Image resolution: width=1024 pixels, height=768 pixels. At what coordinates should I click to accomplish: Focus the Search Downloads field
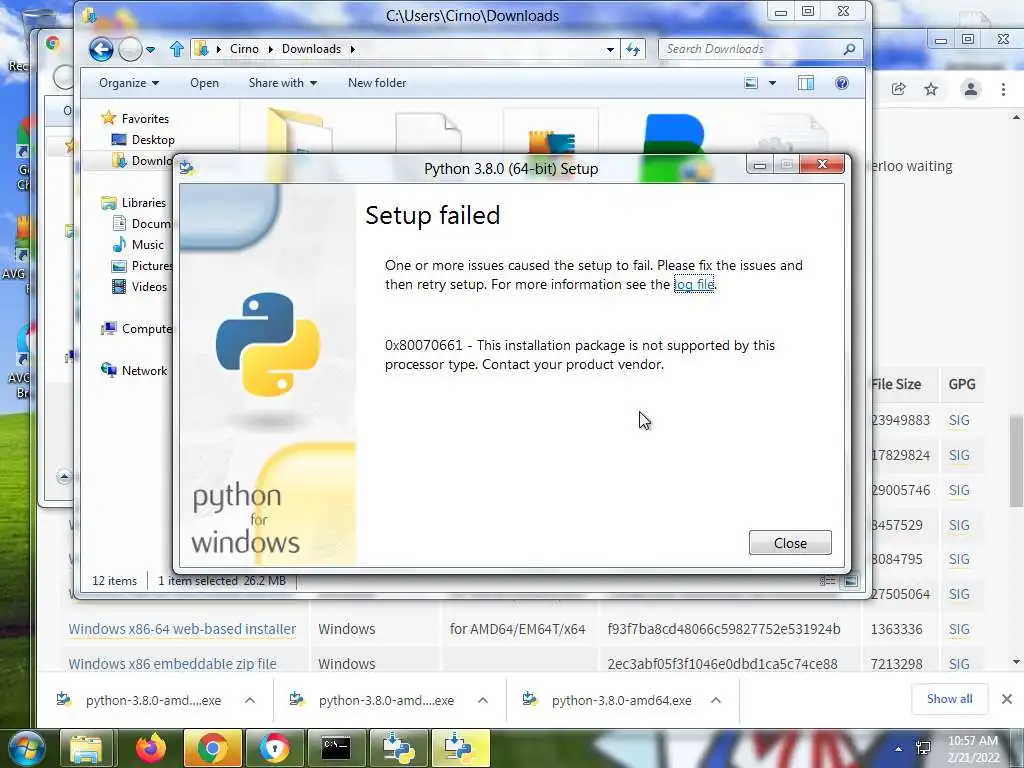point(751,49)
